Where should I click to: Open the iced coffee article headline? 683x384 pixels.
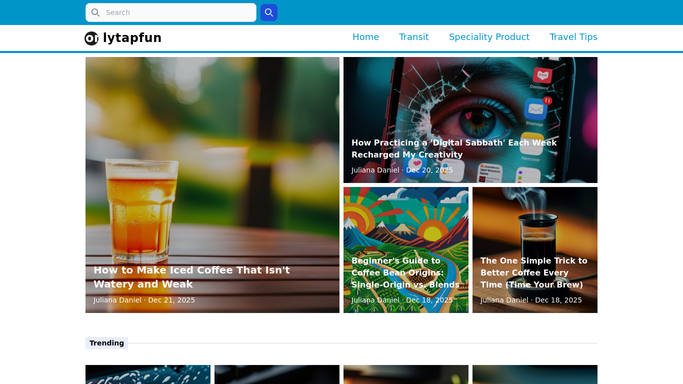coord(192,277)
